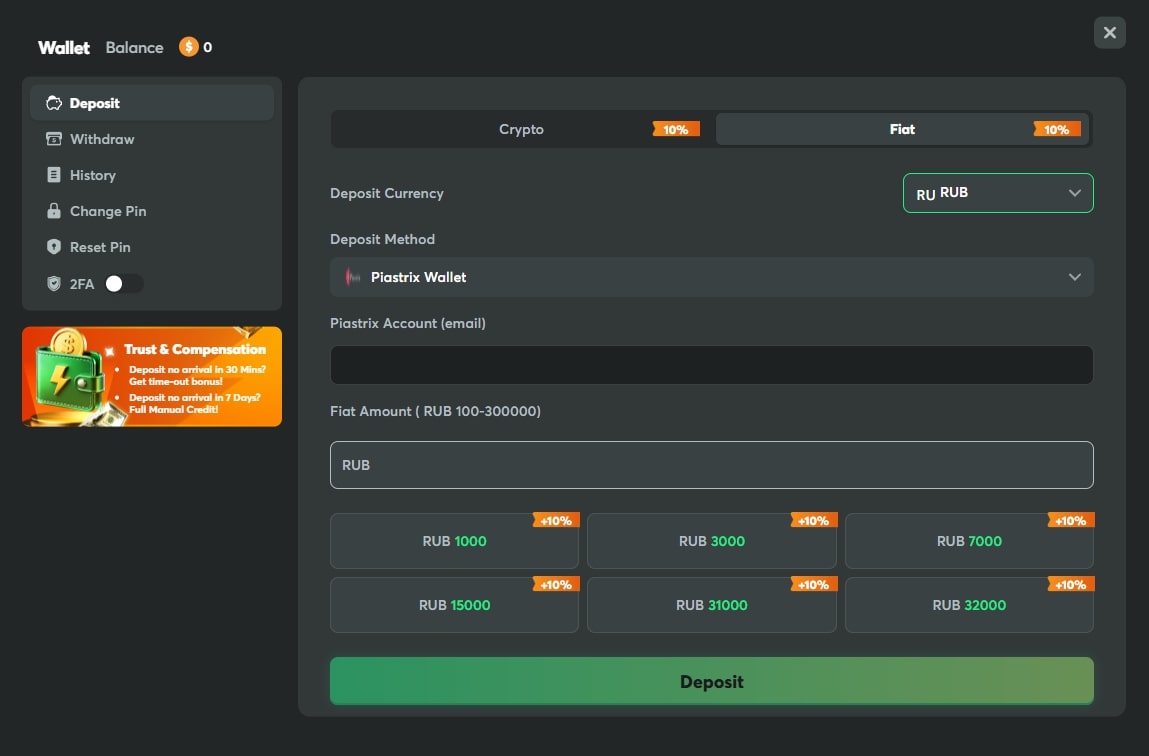Click the Withdraw sidebar icon
1149x756 pixels.
[54, 139]
